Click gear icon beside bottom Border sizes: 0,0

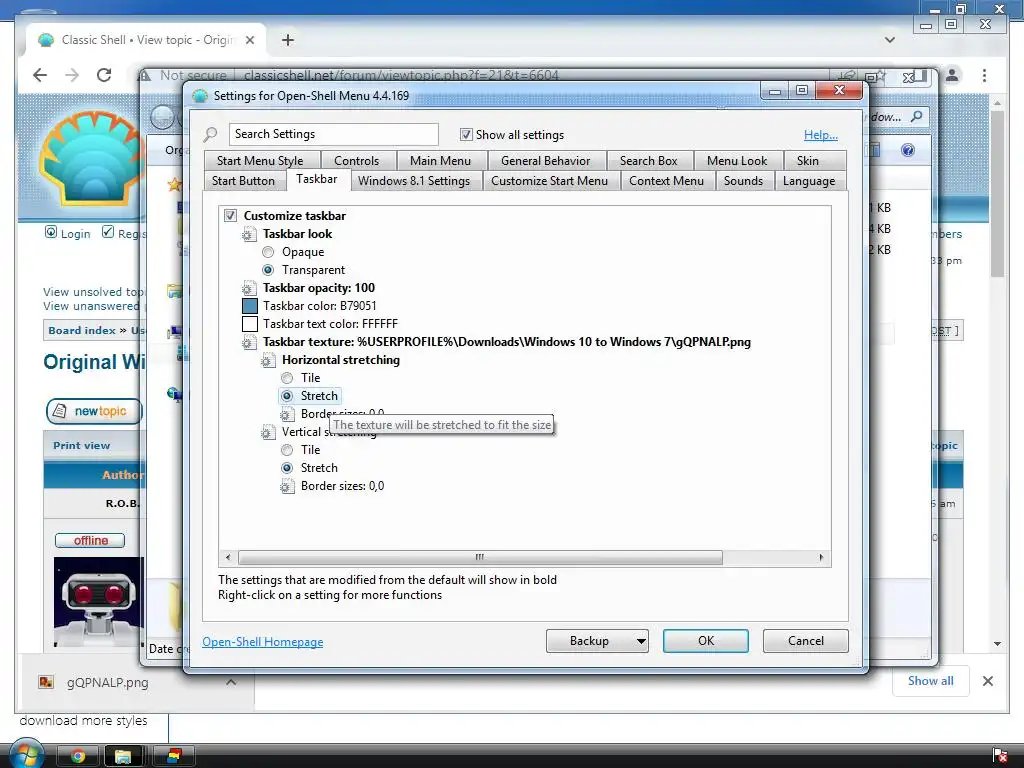point(287,487)
